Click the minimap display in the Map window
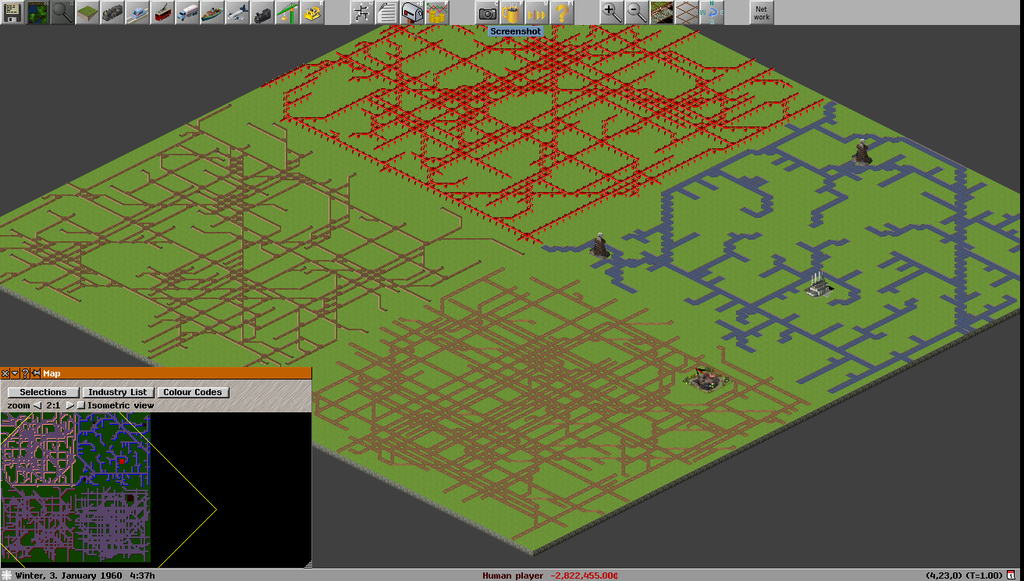This screenshot has width=1024, height=581. 155,490
